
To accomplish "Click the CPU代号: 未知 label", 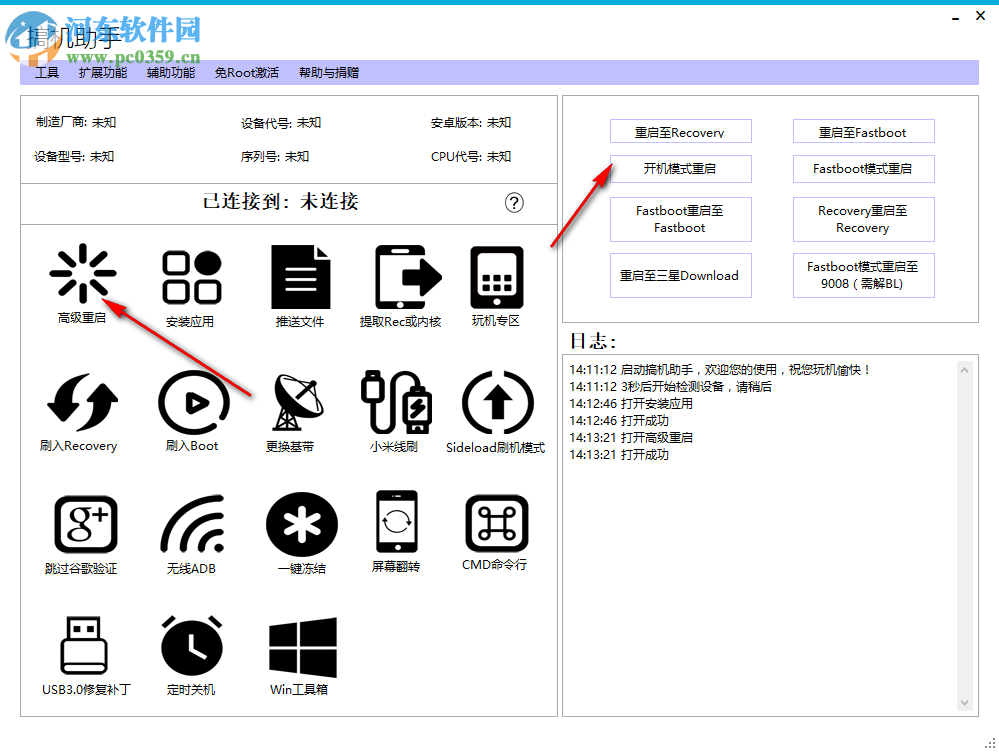I will (x=471, y=157).
